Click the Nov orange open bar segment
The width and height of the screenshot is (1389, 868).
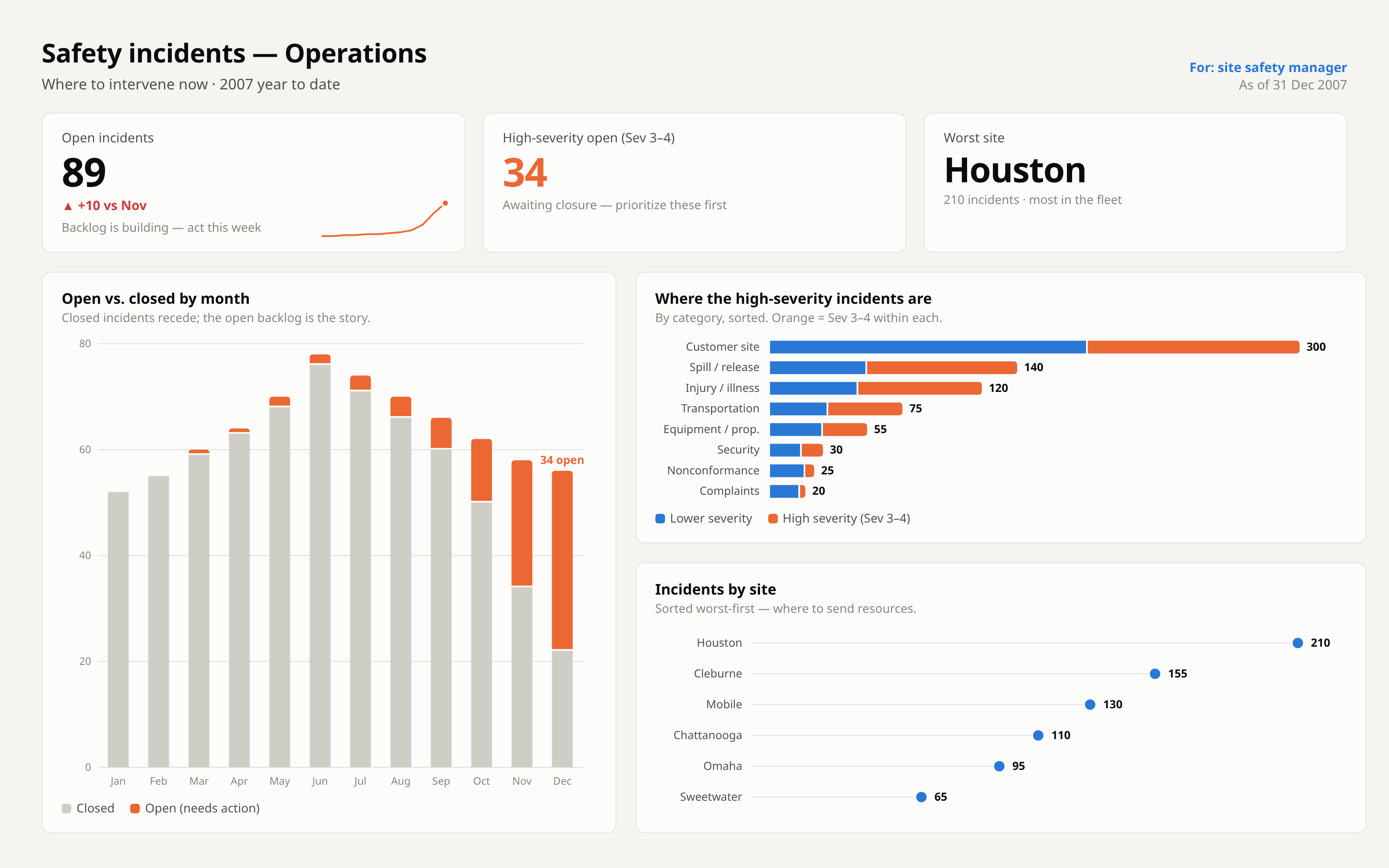coord(522,523)
